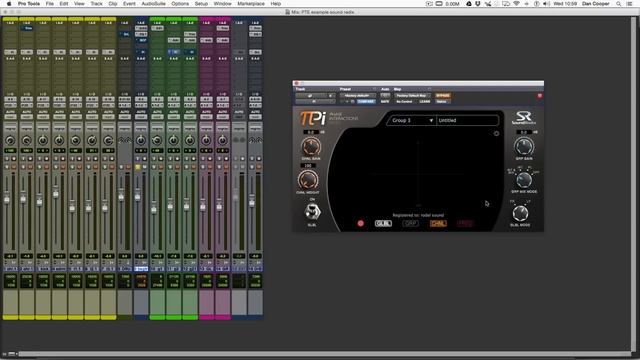Click the stereo pan indicator on eighth channel
This screenshot has height=360, width=640.
[125, 140]
